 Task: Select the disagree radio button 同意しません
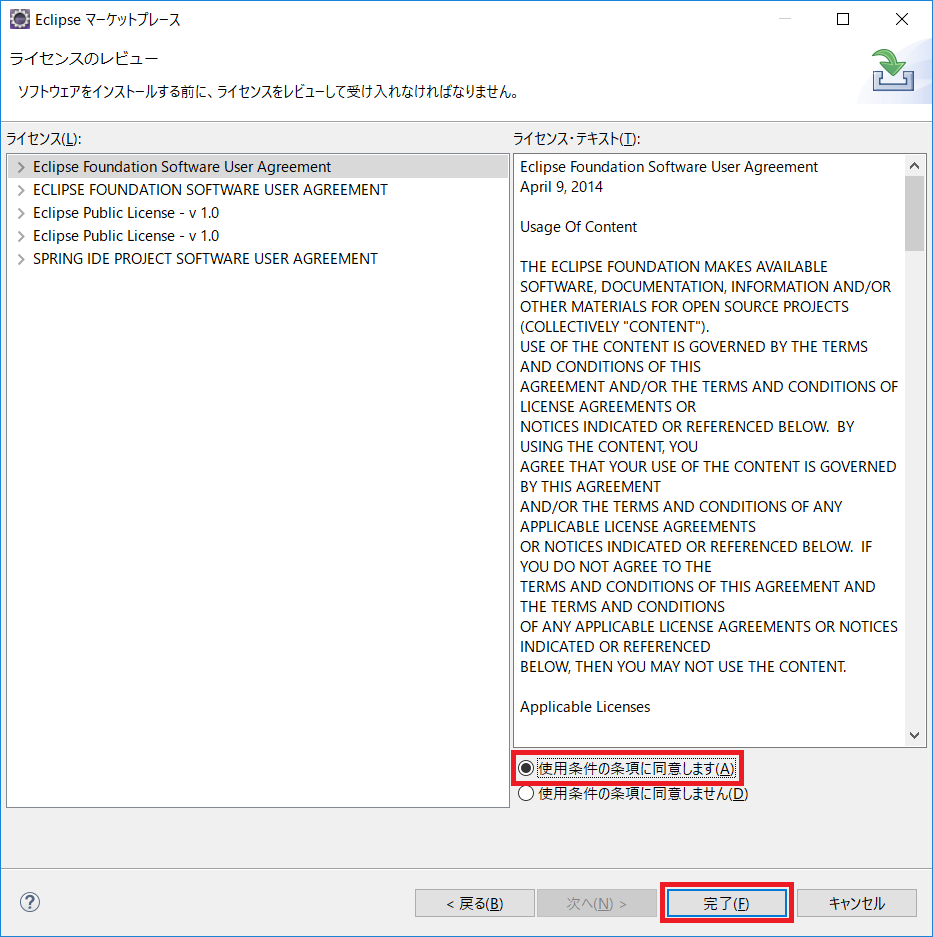[x=527, y=793]
